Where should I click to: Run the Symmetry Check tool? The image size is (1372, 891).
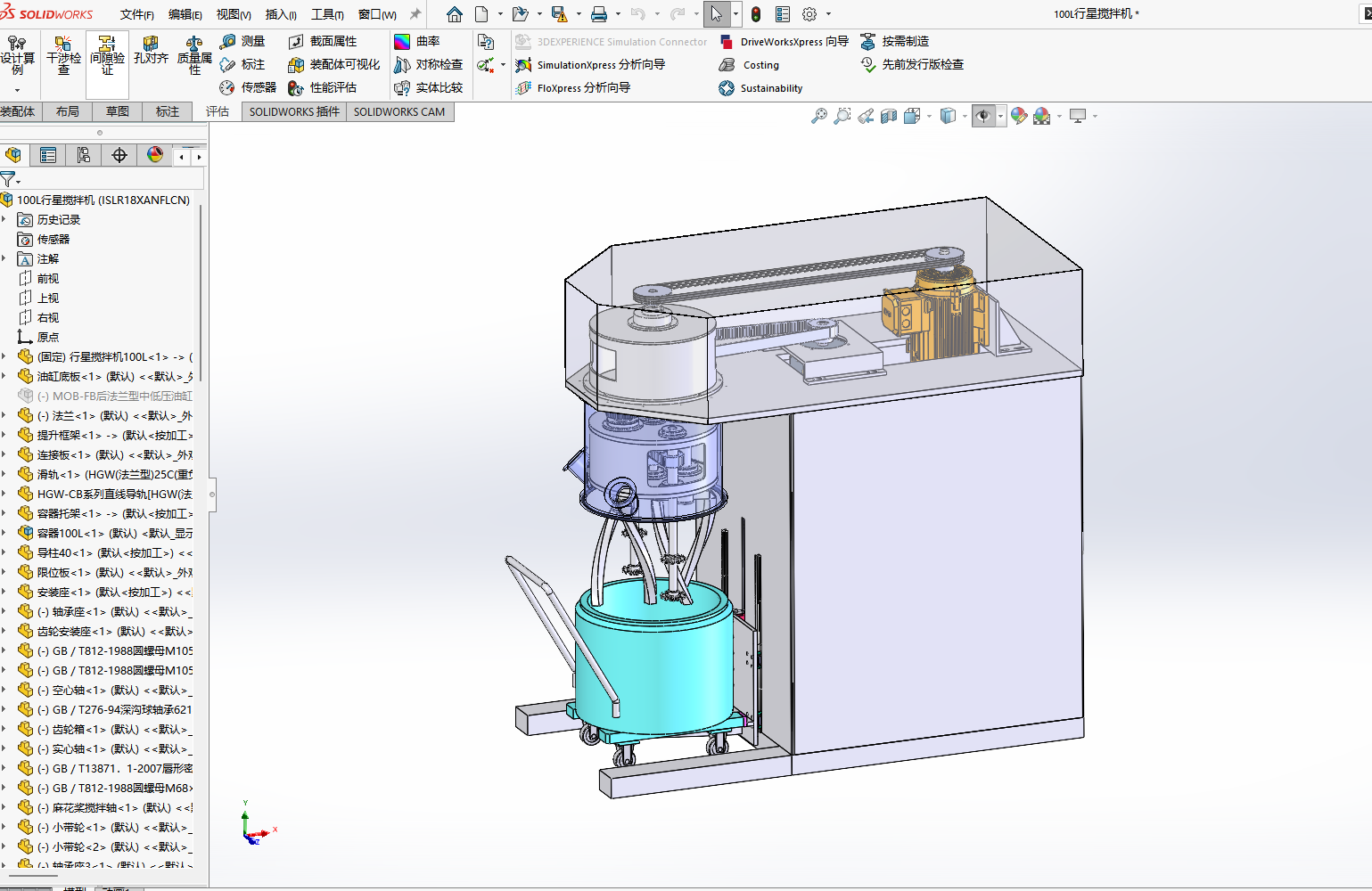tap(429, 64)
